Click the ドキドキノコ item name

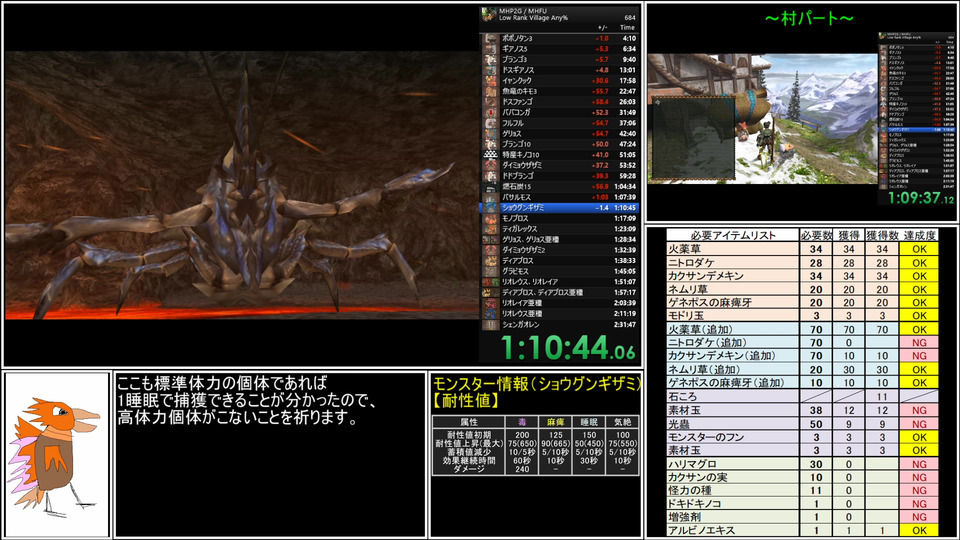point(694,504)
